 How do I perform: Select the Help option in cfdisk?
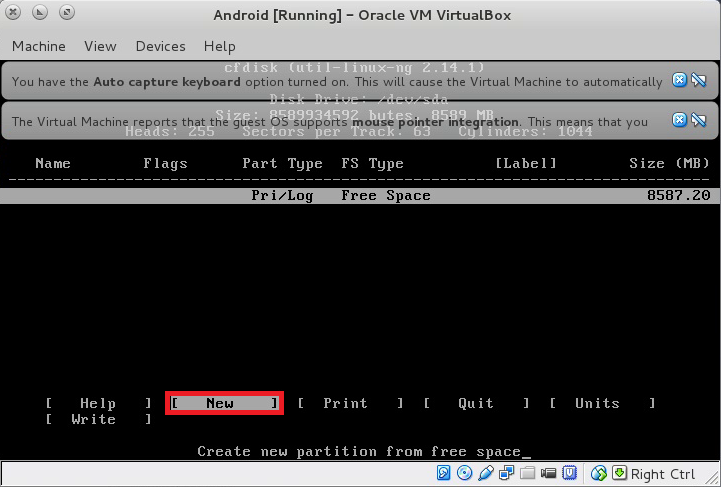click(98, 403)
